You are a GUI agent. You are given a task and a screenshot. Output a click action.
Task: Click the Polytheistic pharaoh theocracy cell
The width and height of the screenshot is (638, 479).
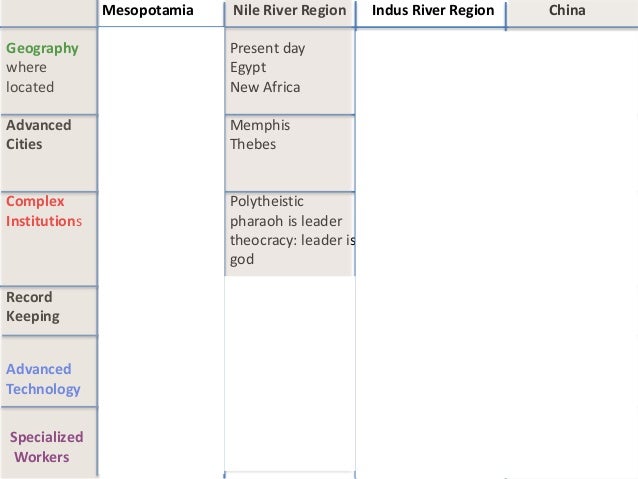290,234
